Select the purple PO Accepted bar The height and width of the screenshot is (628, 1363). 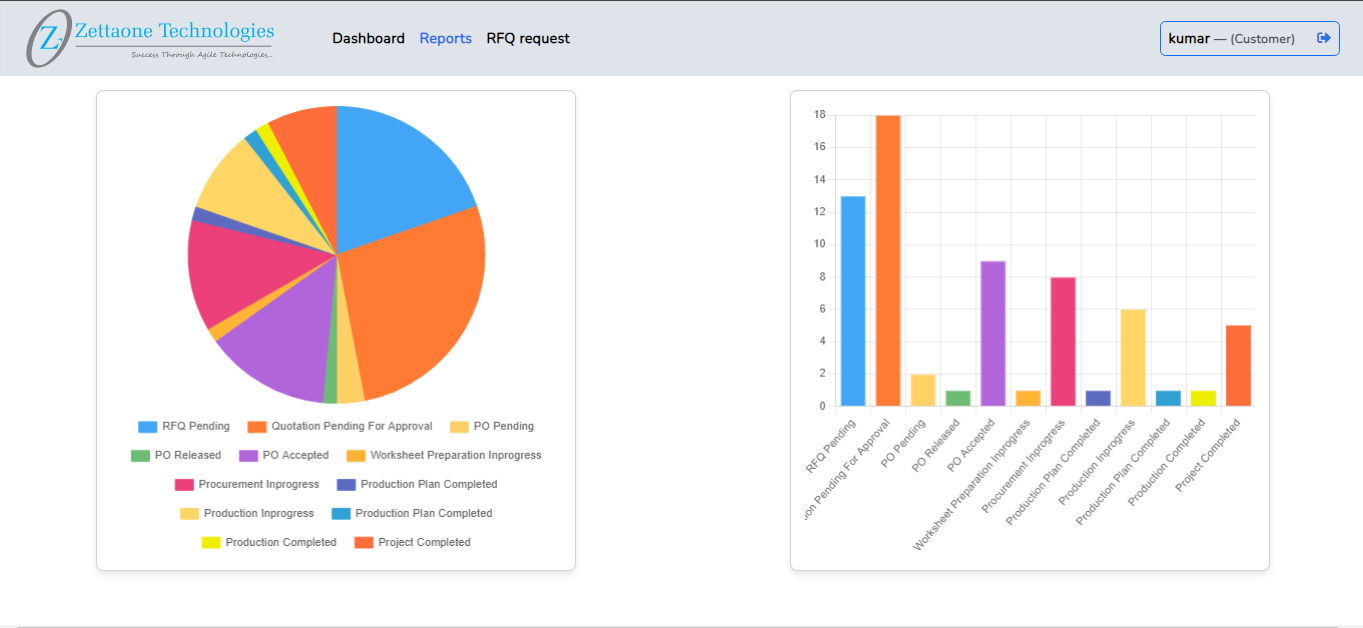pyautogui.click(x=993, y=333)
